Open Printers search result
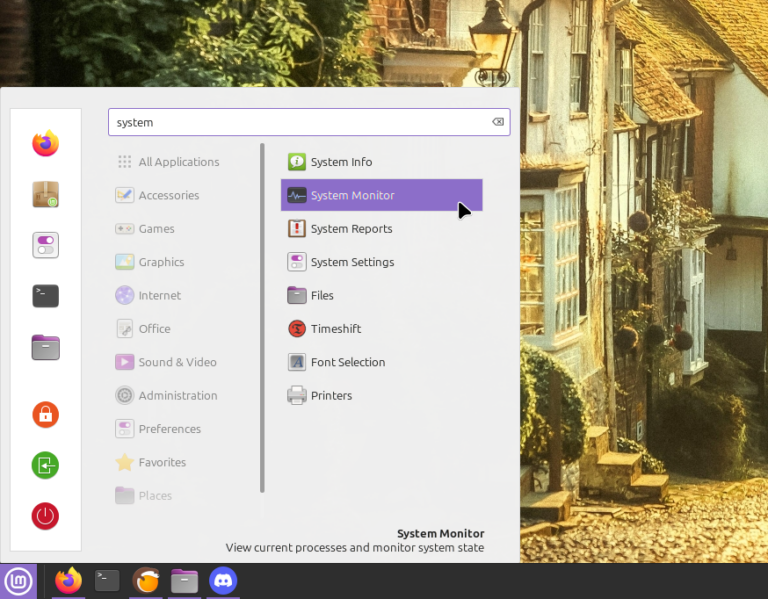Screen dimensions: 768x599 [382, 395]
